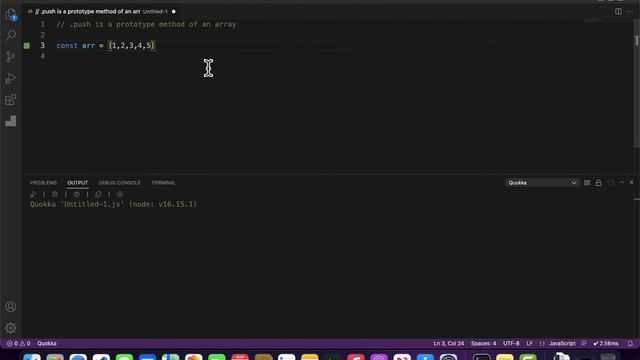
Task: Click the unsaved dot on Untitled-1 tab
Action: pyautogui.click(x=173, y=11)
